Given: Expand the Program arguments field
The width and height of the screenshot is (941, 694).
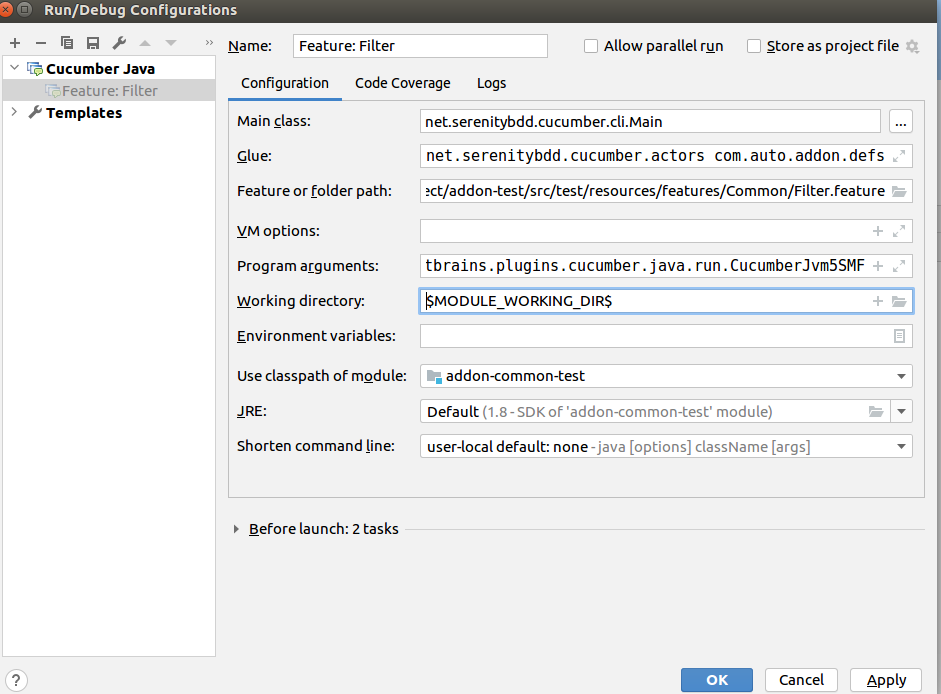Looking at the screenshot, I should click(898, 266).
